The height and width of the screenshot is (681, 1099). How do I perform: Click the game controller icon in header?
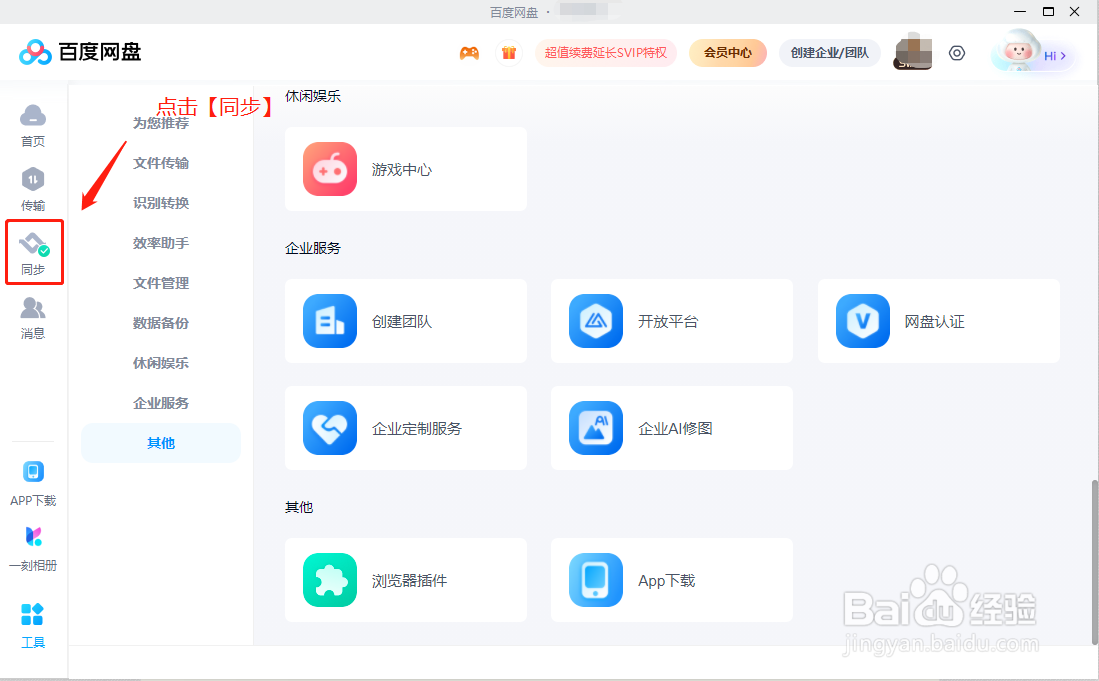tap(469, 53)
